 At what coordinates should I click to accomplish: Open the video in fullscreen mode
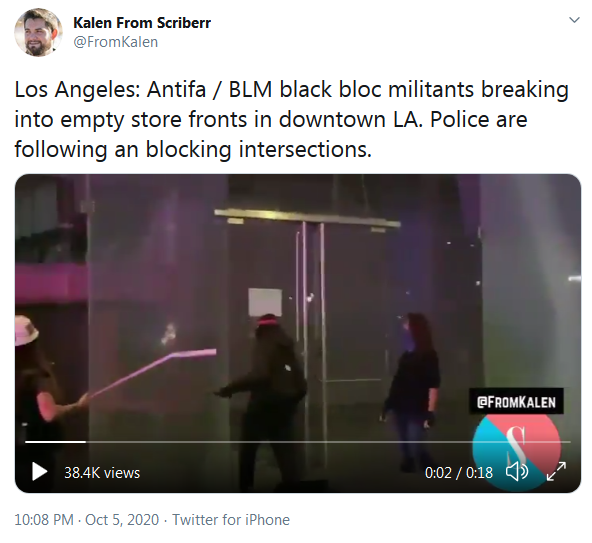tap(557, 472)
